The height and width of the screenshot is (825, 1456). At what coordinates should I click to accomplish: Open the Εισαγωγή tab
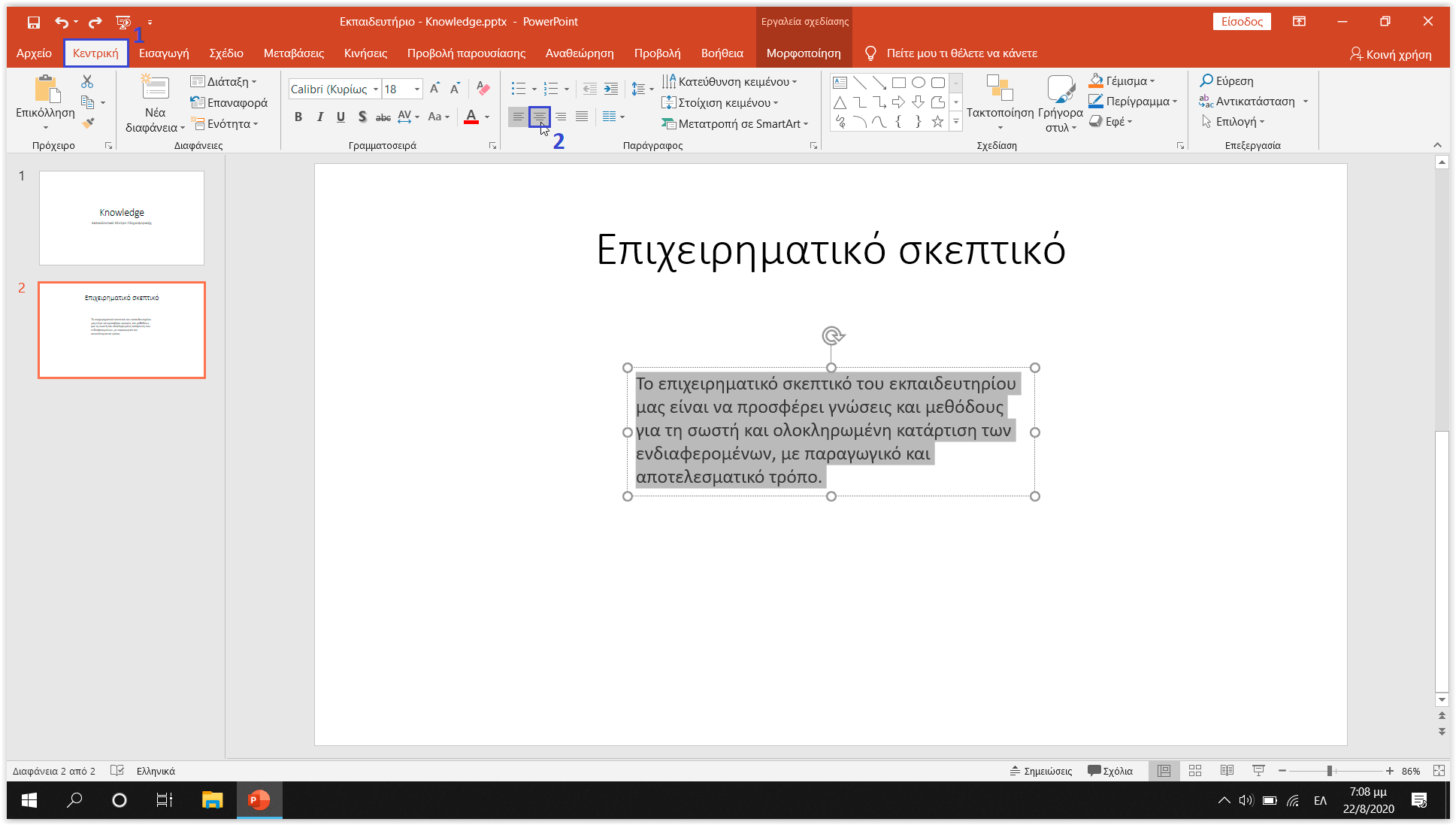[164, 53]
